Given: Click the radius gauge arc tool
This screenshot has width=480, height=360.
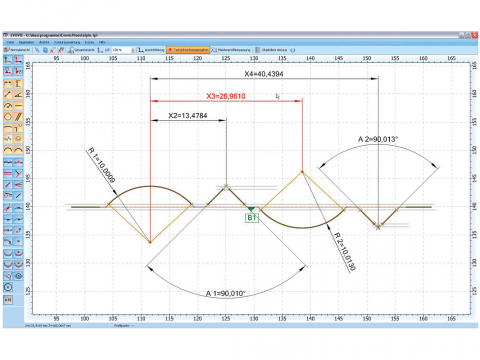Looking at the screenshot, I should pyautogui.click(x=8, y=106).
